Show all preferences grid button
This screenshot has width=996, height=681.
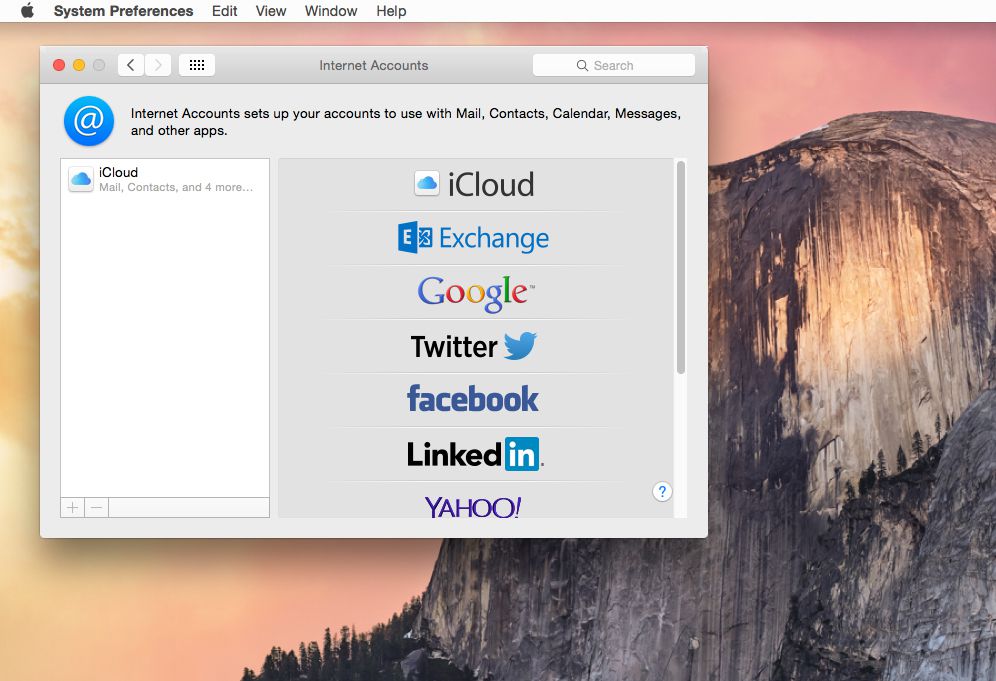[197, 65]
